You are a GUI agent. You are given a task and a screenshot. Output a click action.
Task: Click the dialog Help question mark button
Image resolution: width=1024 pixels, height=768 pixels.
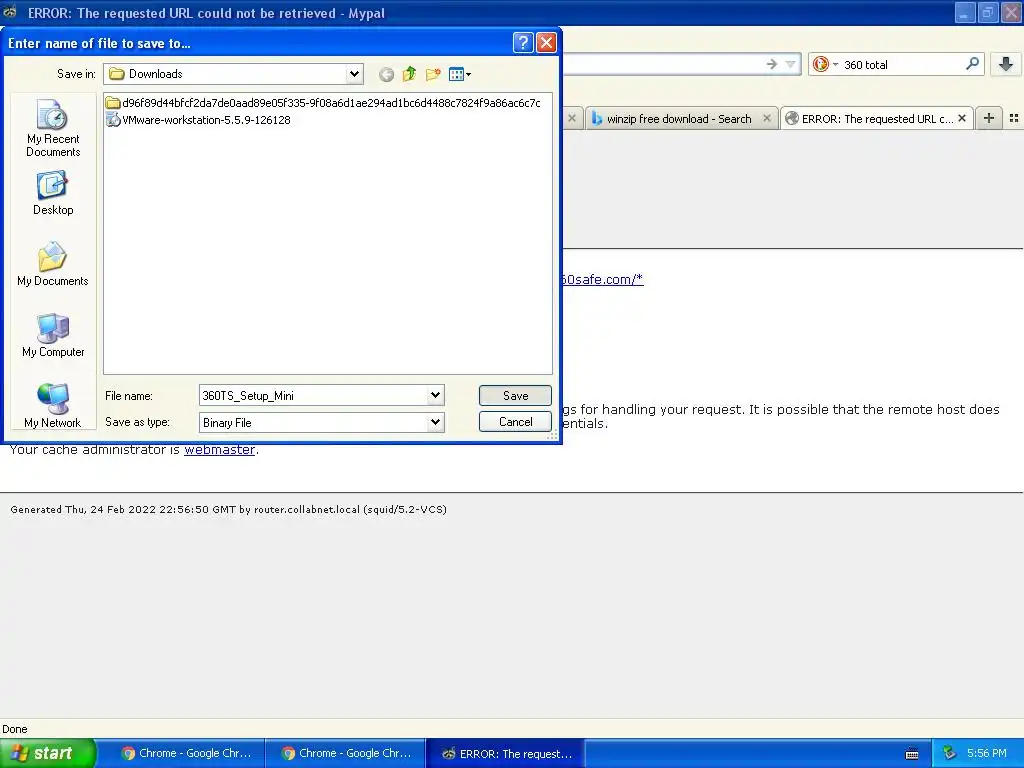pyautogui.click(x=523, y=43)
